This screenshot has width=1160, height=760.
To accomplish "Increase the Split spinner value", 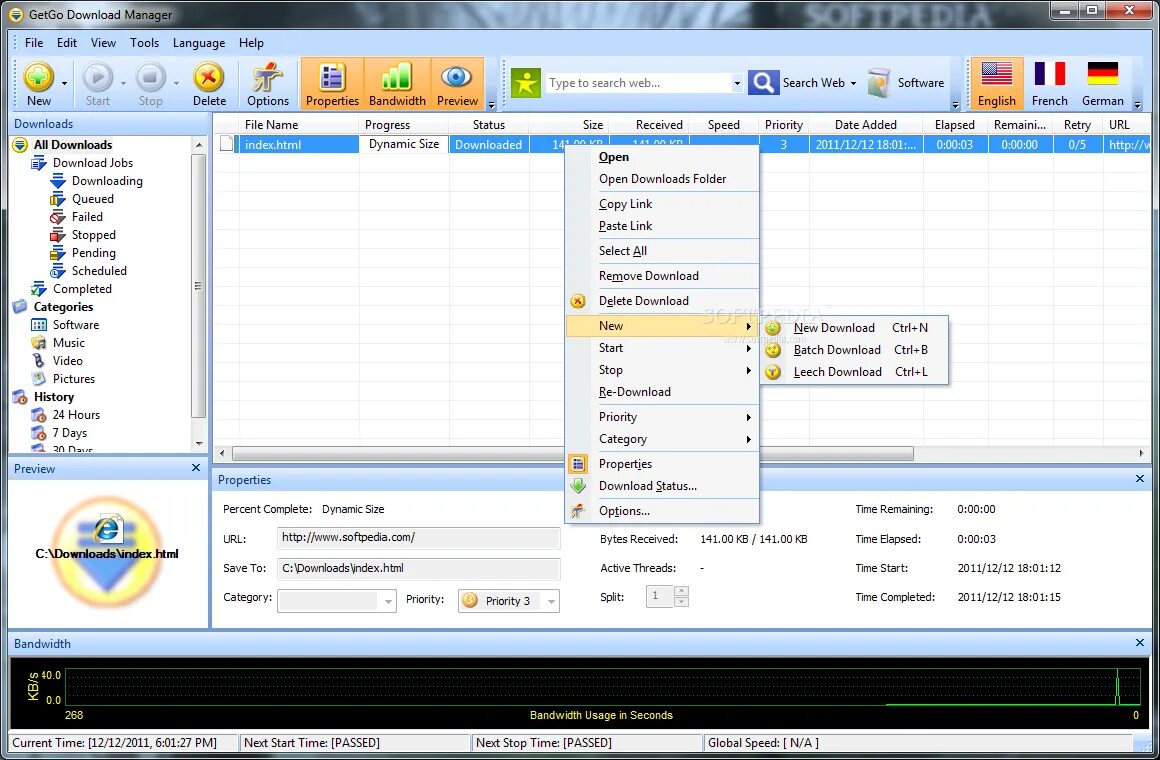I will (x=681, y=591).
